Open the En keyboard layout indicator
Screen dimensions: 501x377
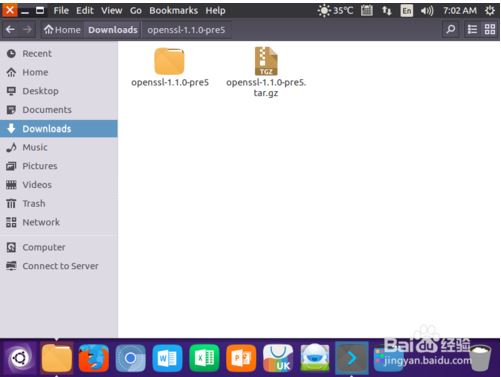(407, 11)
